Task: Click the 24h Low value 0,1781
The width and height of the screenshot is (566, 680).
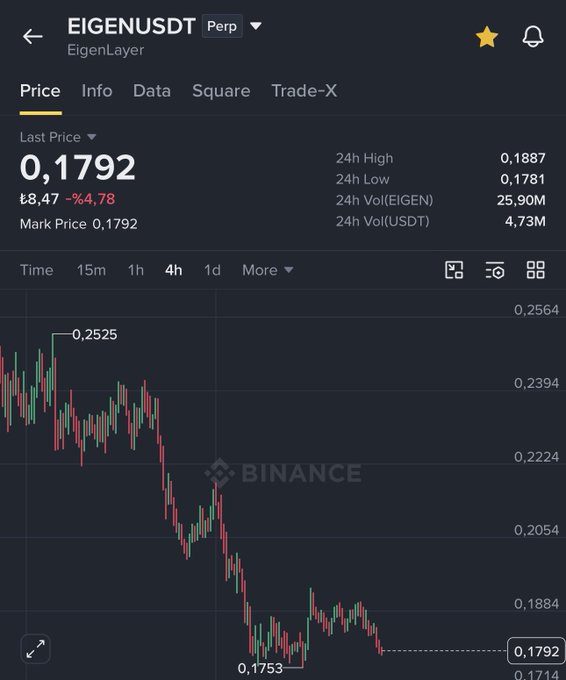Action: [523, 179]
